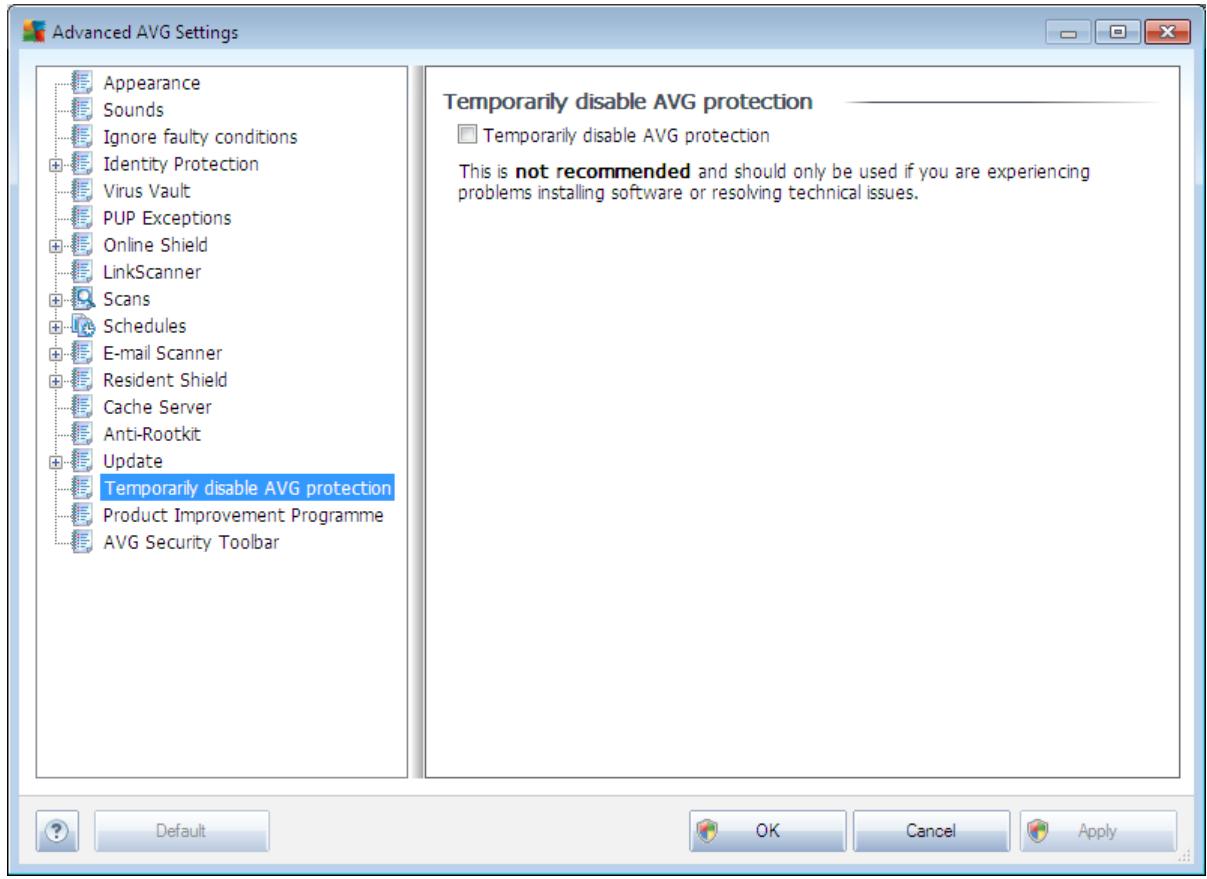
Task: Click the Virus Vault item icon
Action: [84, 191]
